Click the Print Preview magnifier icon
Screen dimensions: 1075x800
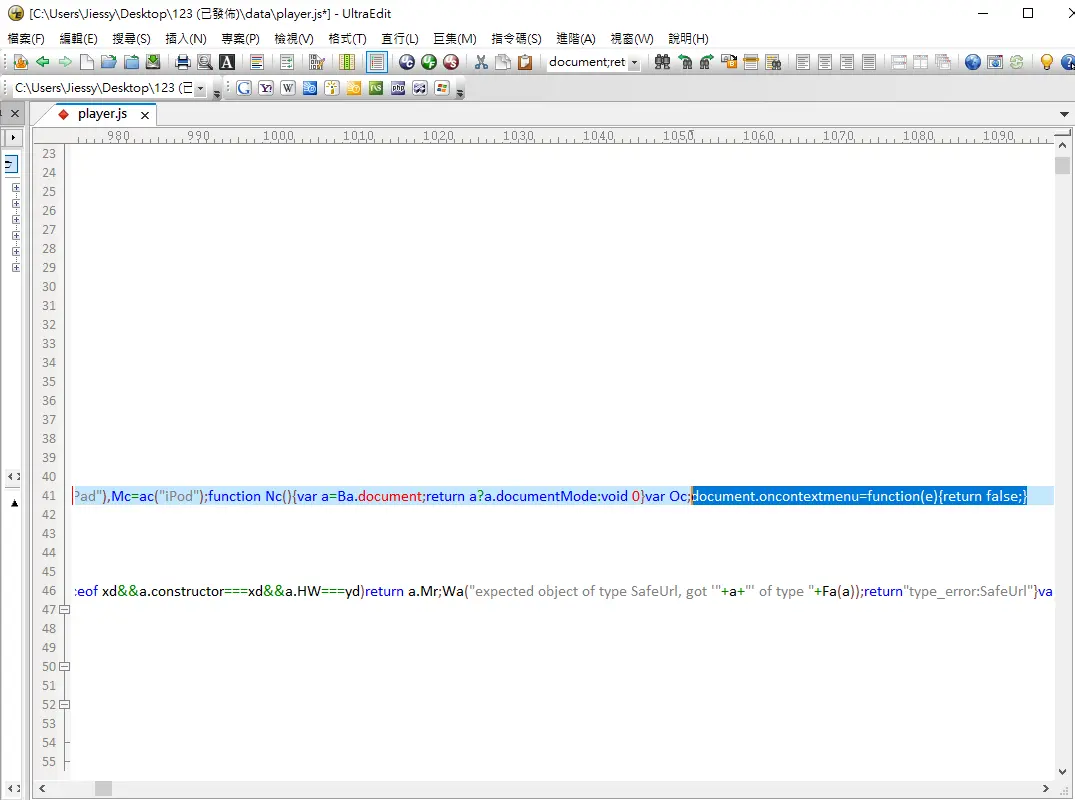(x=205, y=62)
